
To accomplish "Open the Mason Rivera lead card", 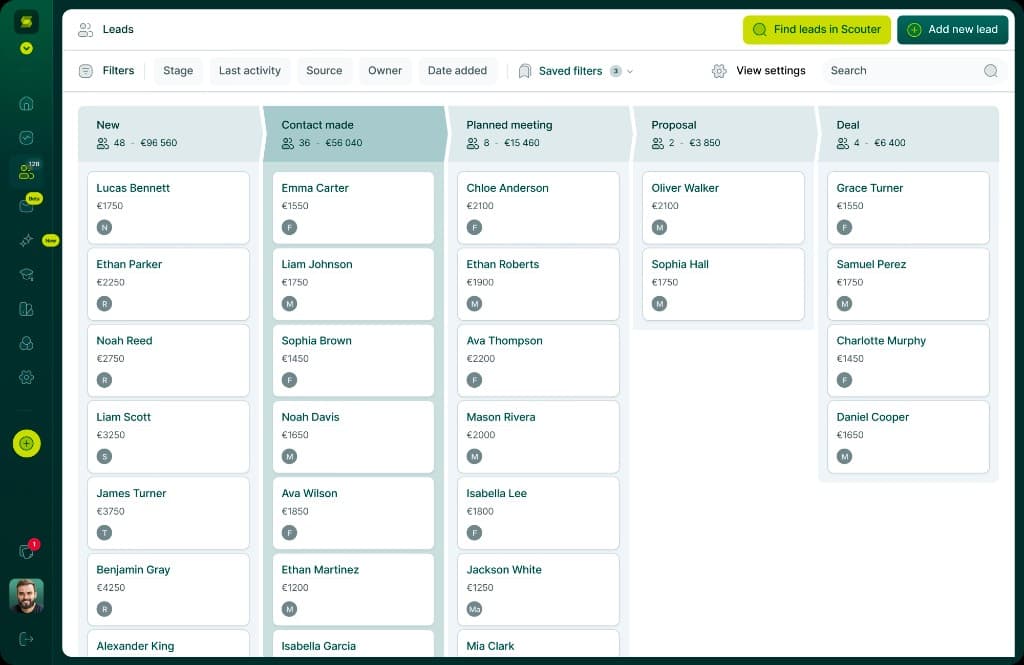I will (538, 437).
